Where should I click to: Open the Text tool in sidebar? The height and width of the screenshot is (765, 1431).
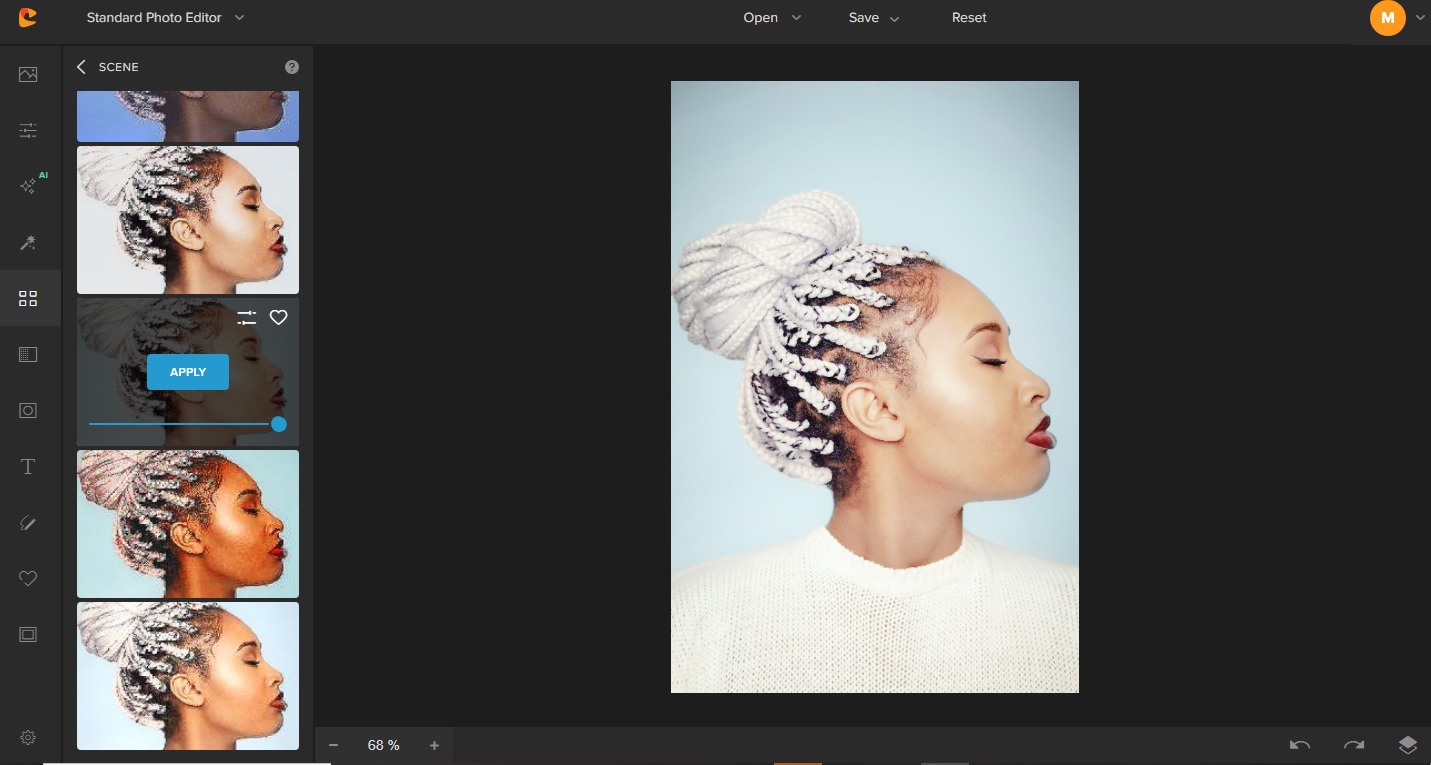coord(28,467)
